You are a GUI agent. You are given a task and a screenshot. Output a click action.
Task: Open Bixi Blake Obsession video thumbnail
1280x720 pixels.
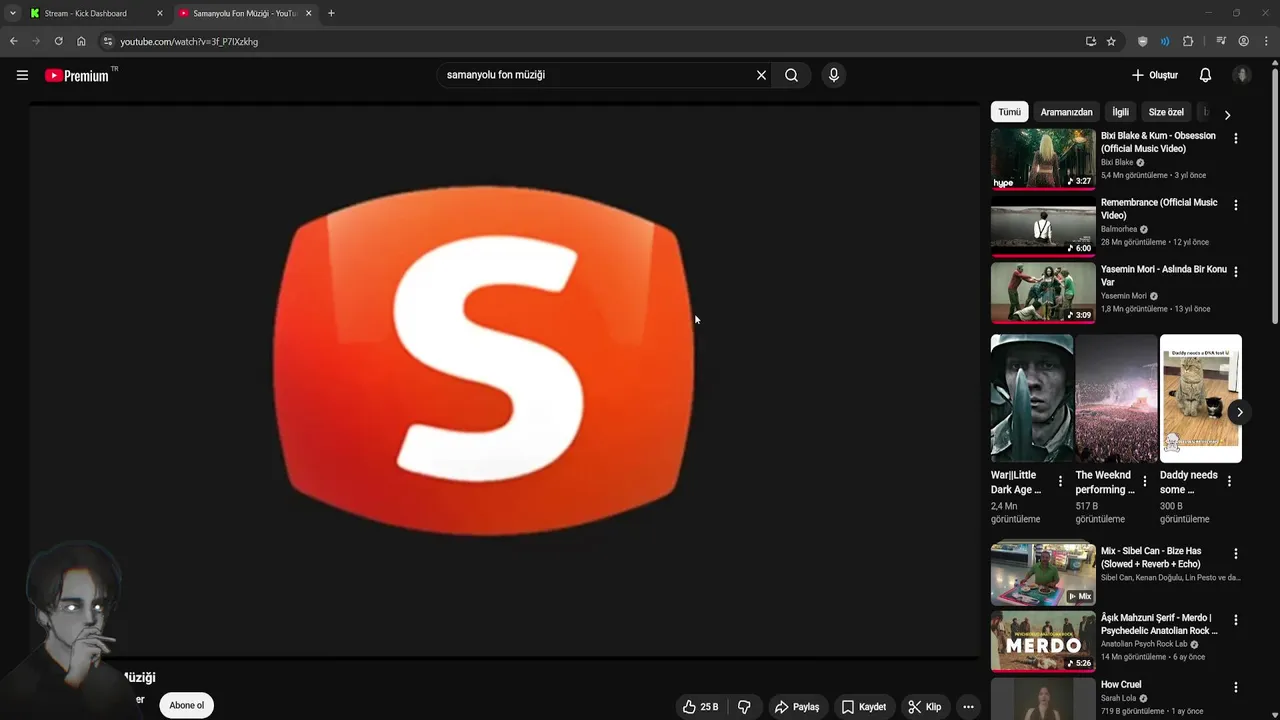coord(1043,158)
